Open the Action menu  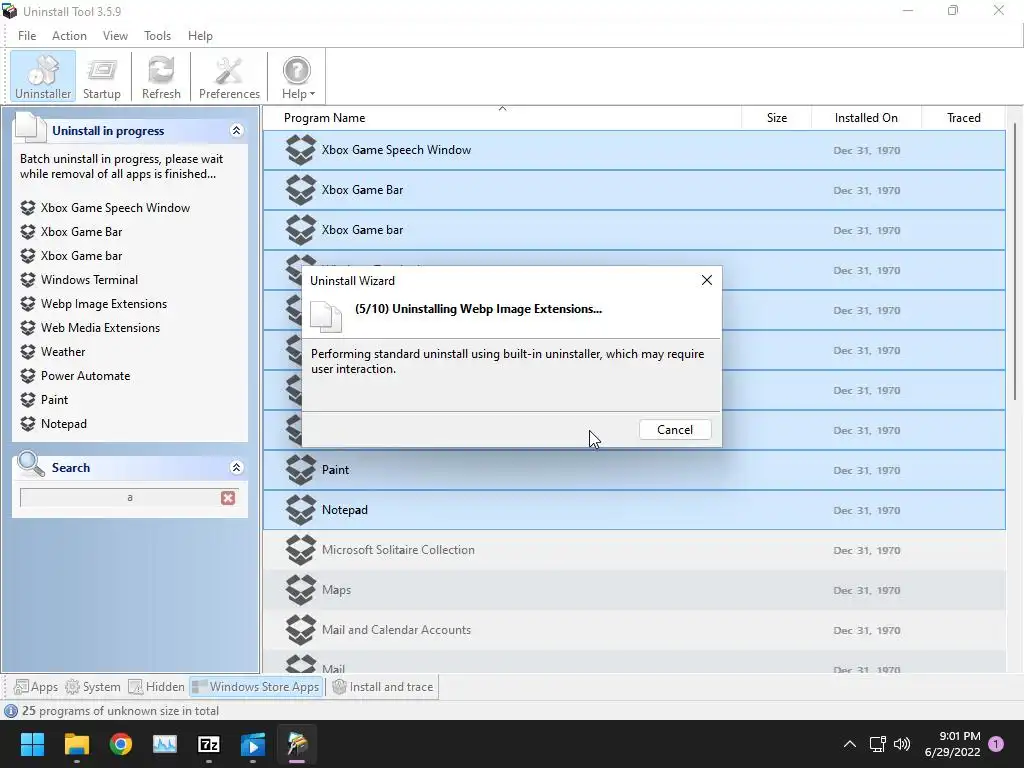(x=69, y=36)
